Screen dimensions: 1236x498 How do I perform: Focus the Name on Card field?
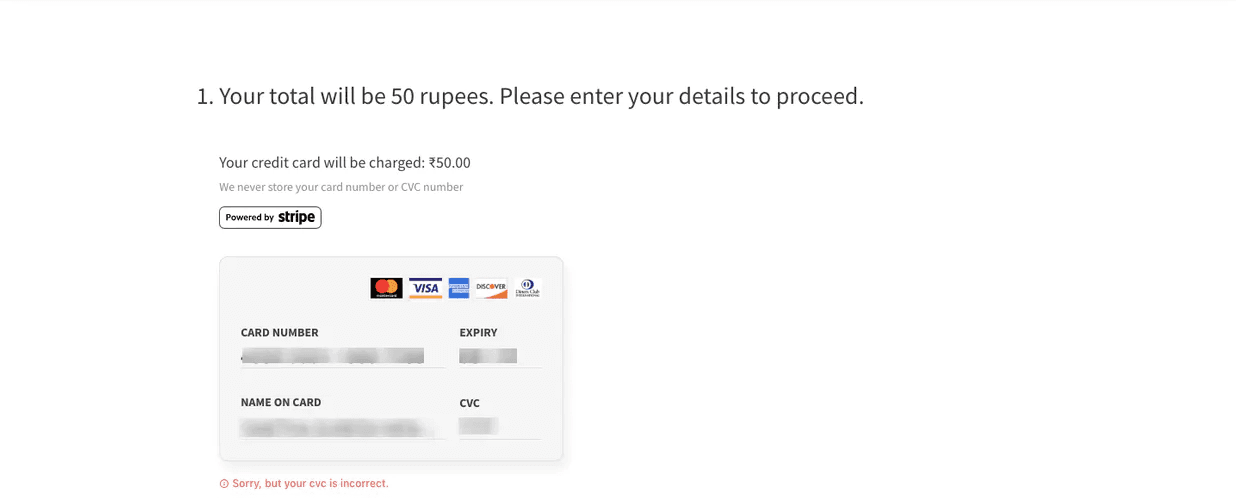340,427
